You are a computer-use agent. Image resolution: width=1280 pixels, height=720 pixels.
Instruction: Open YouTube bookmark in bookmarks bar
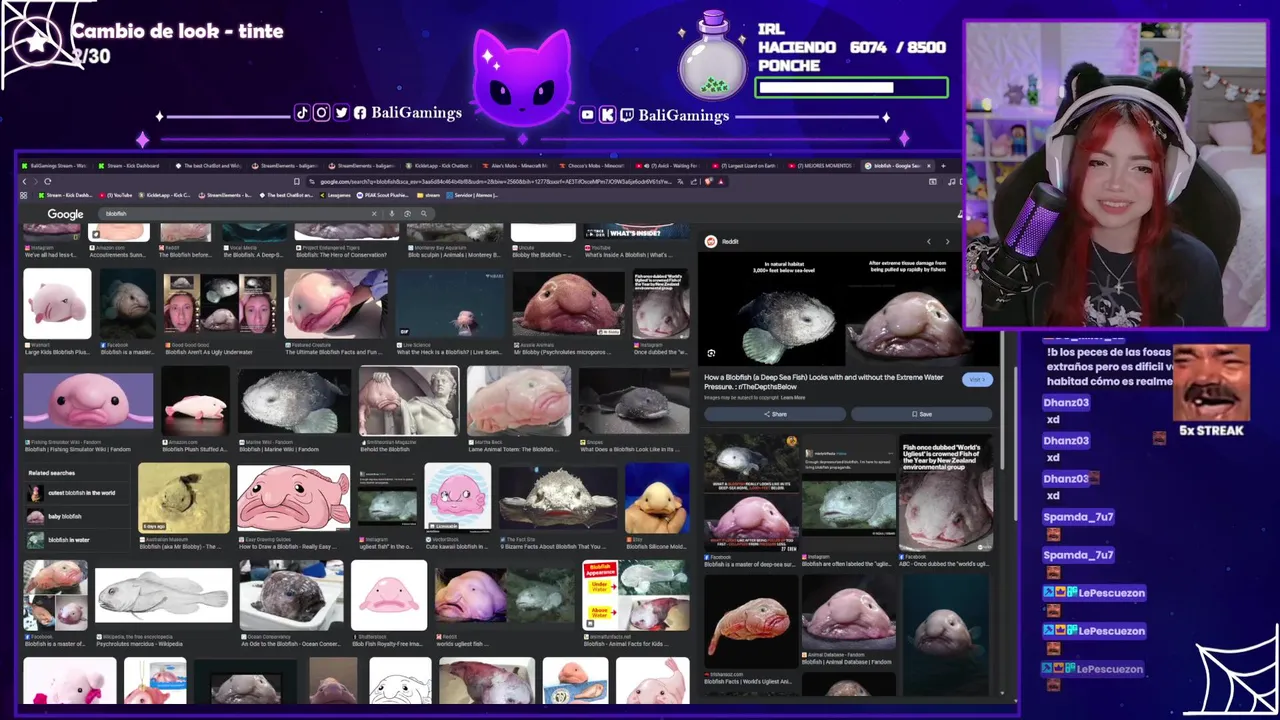116,195
